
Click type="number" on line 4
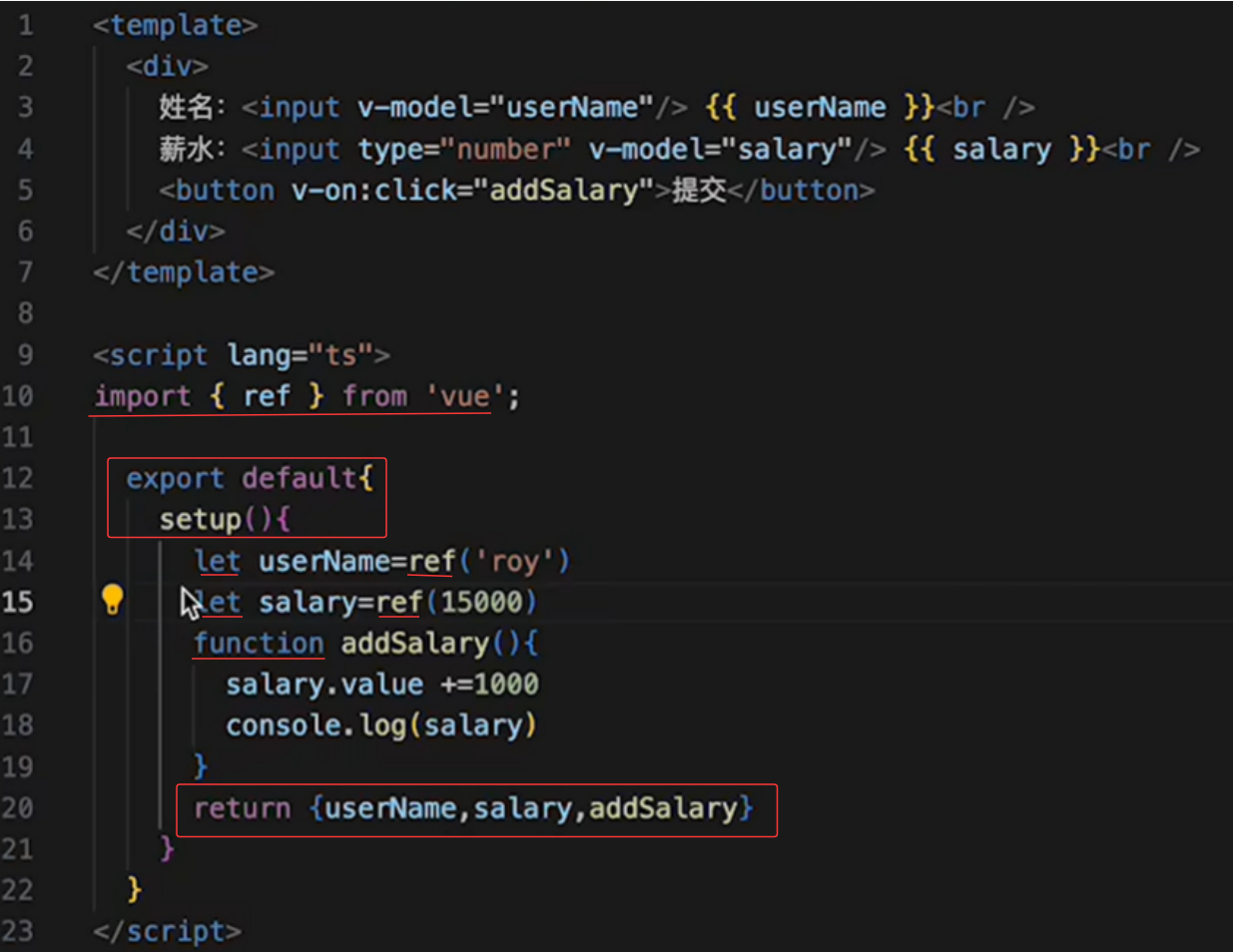pos(464,150)
